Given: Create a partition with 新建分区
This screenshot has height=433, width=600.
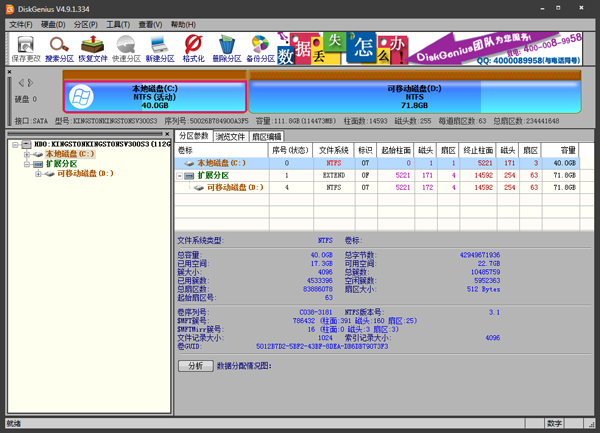Looking at the screenshot, I should click(x=160, y=49).
